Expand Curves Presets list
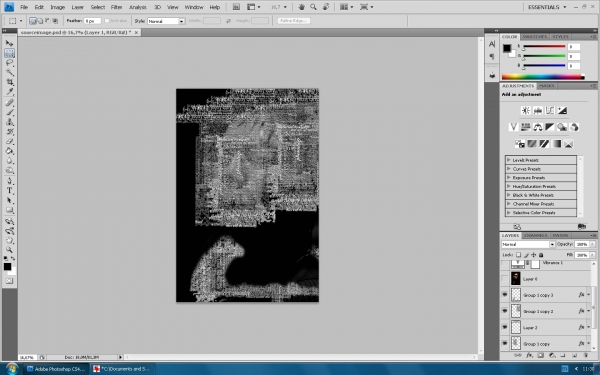 pos(509,169)
